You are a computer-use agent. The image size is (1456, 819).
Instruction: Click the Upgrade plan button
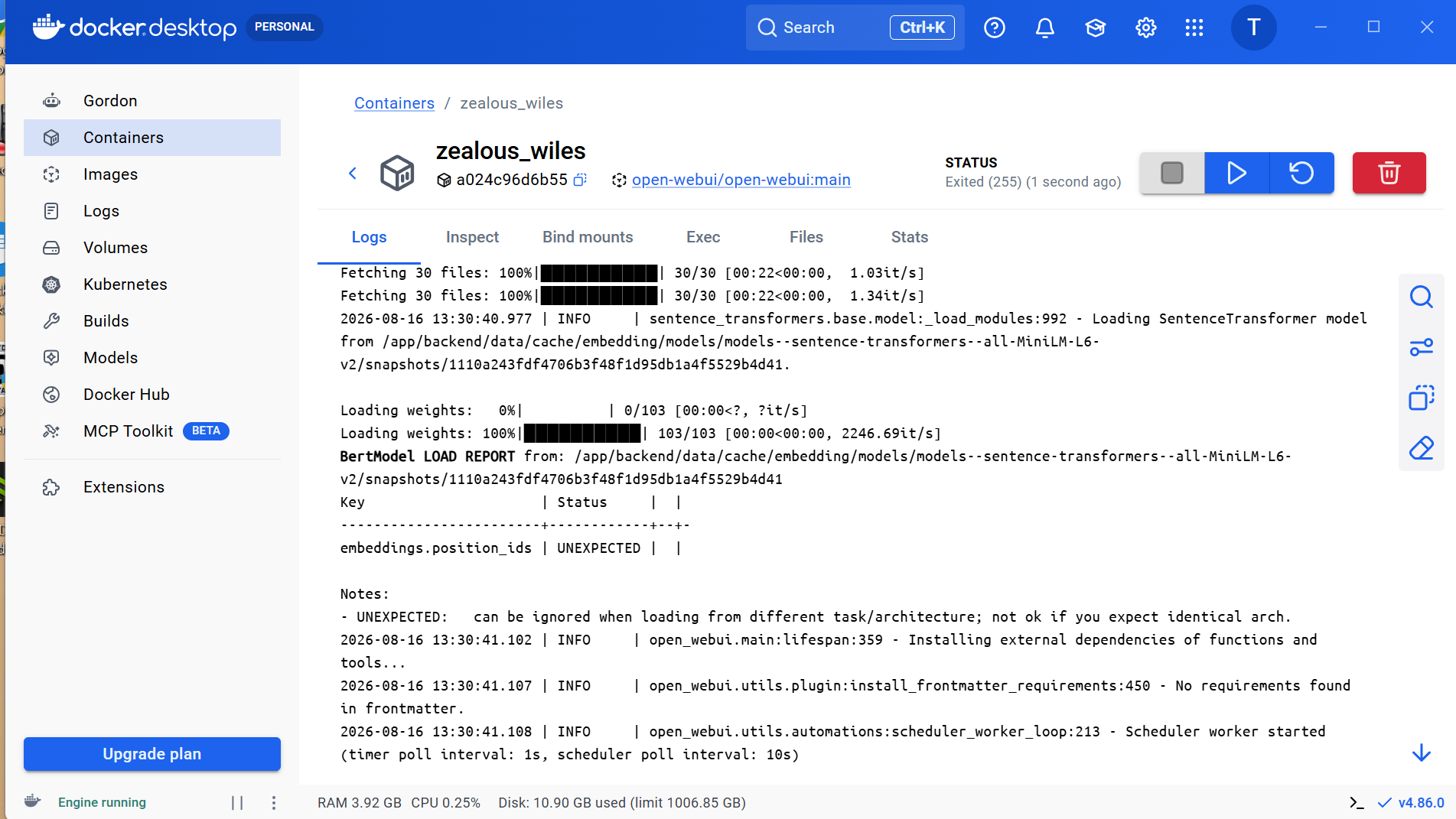click(x=151, y=754)
